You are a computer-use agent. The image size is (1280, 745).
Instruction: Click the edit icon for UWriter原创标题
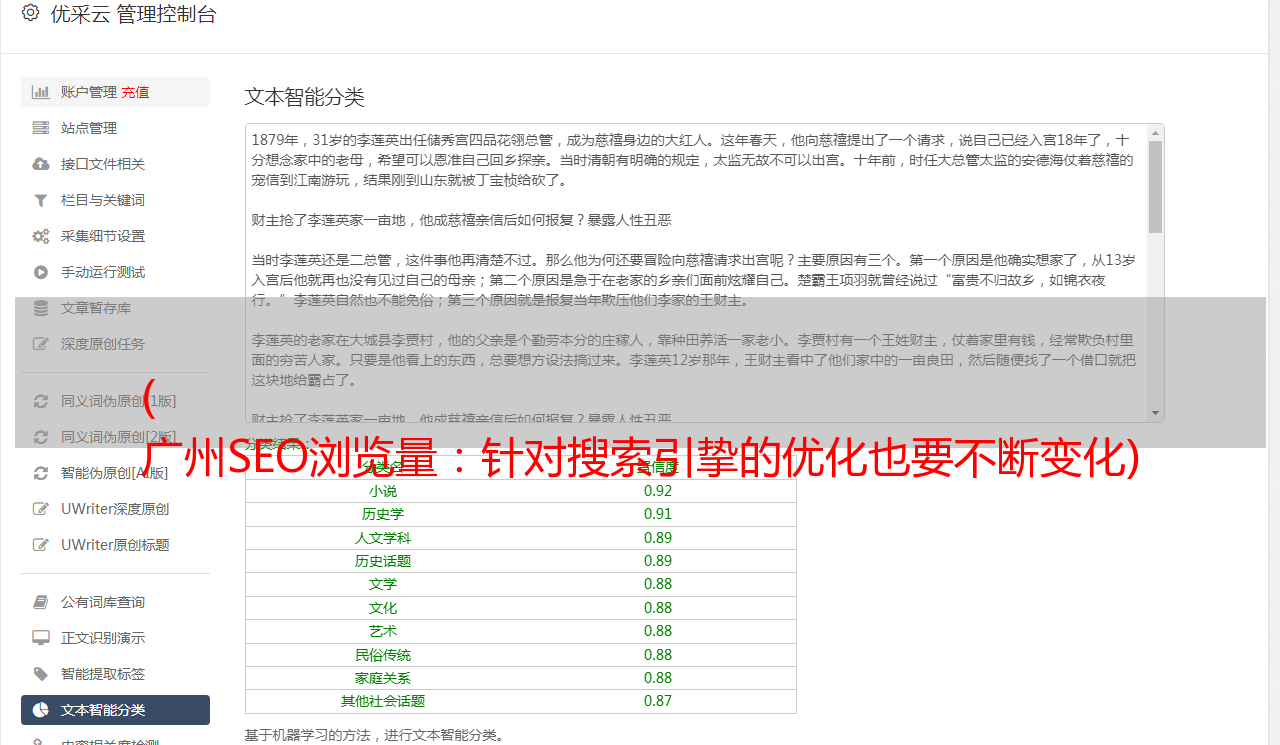41,545
